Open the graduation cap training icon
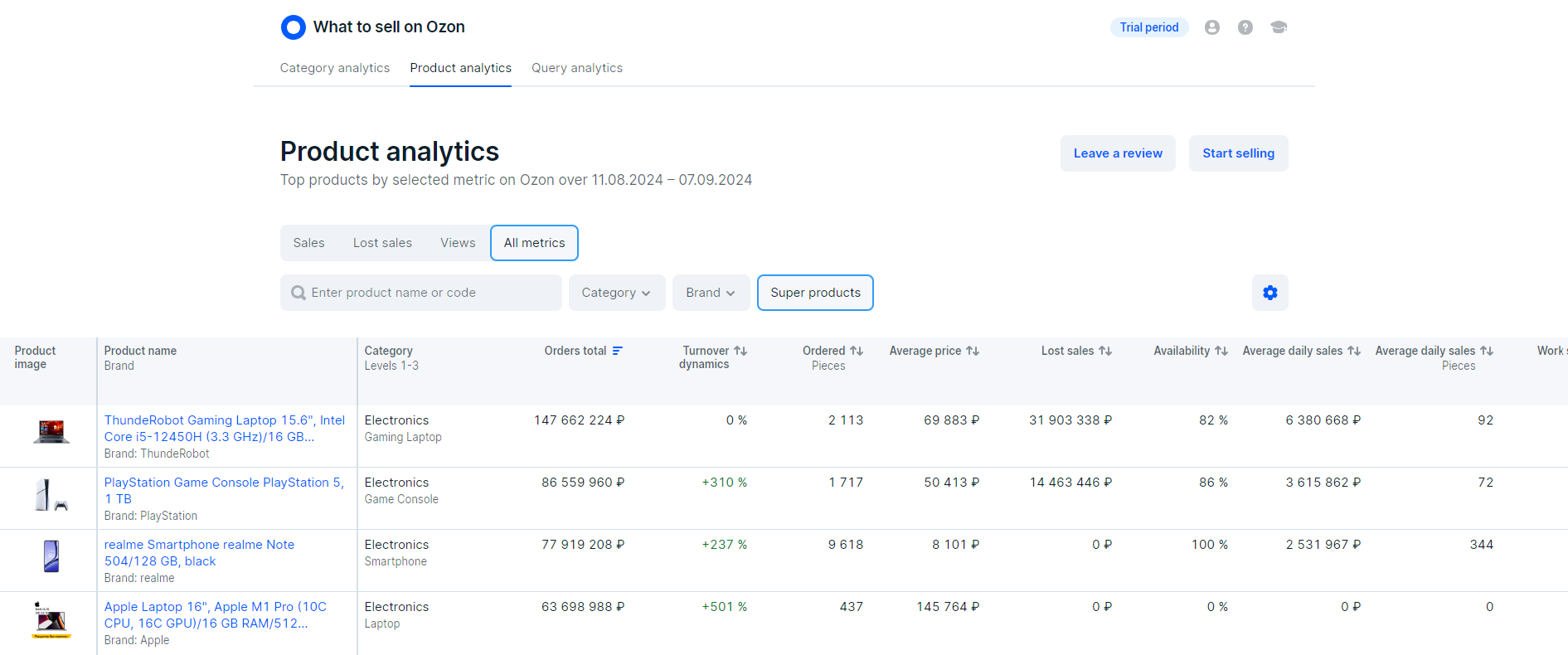Image resolution: width=1568 pixels, height=655 pixels. click(1278, 27)
